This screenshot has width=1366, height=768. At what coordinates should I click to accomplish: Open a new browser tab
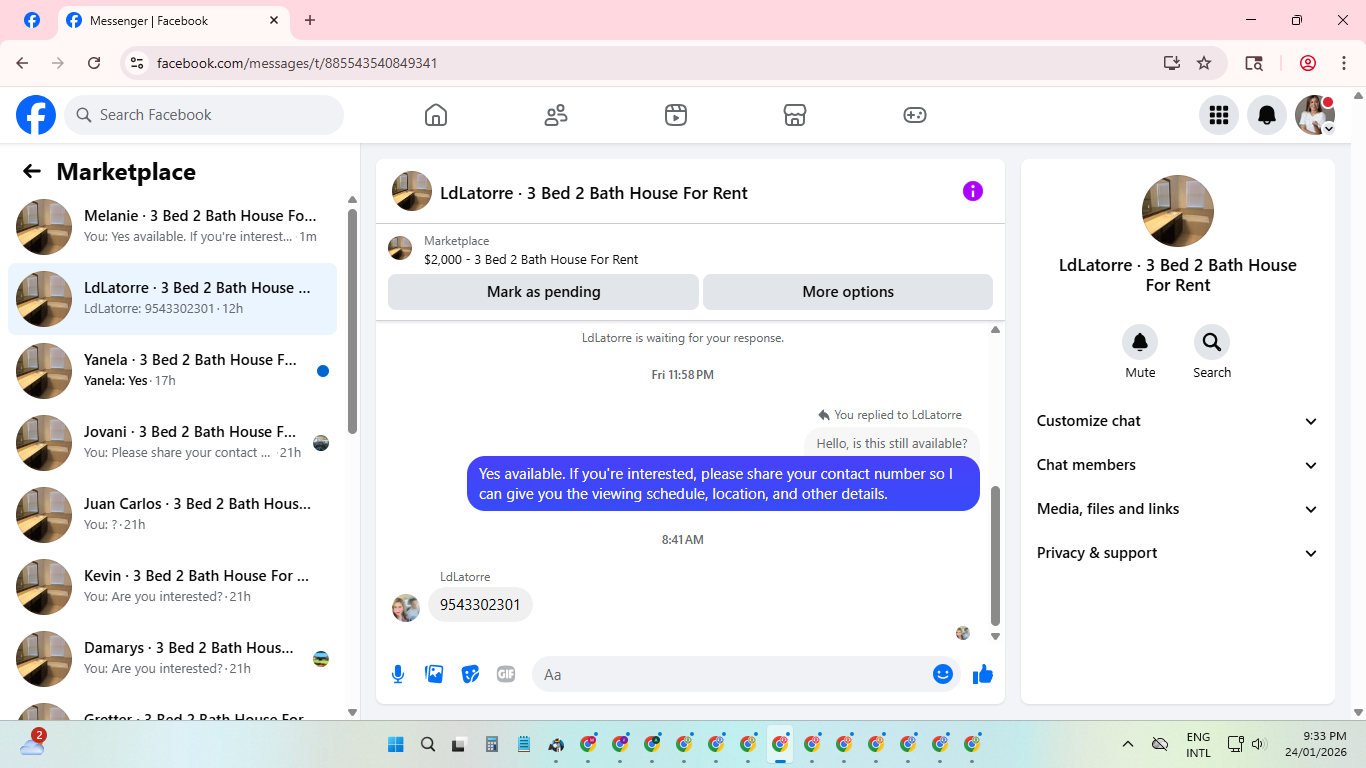pos(310,20)
